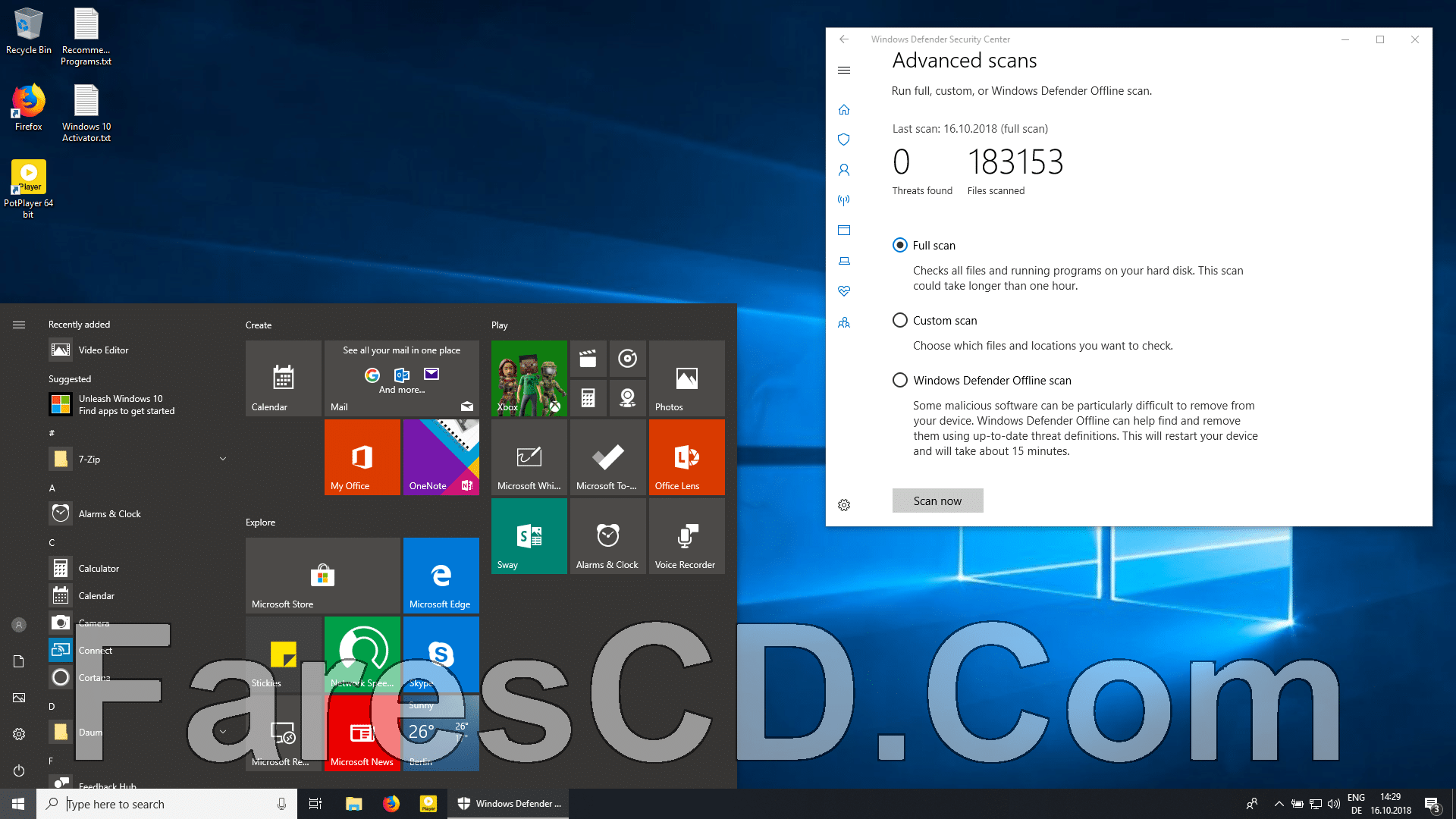Open Task View on taskbar

click(x=315, y=804)
